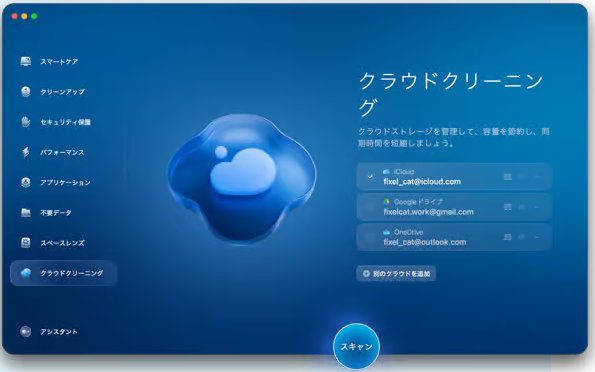Open OneDrive row more-options dots
Screen dimensions: 595x372
point(537,237)
